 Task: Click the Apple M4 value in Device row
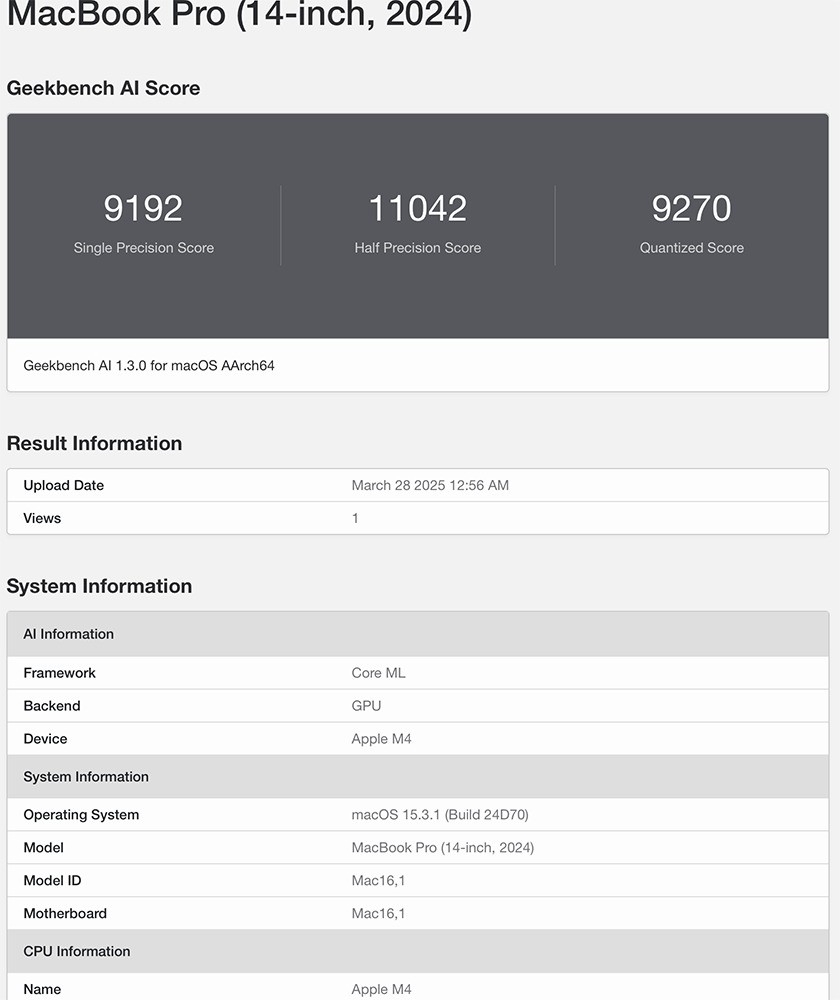pyautogui.click(x=381, y=739)
